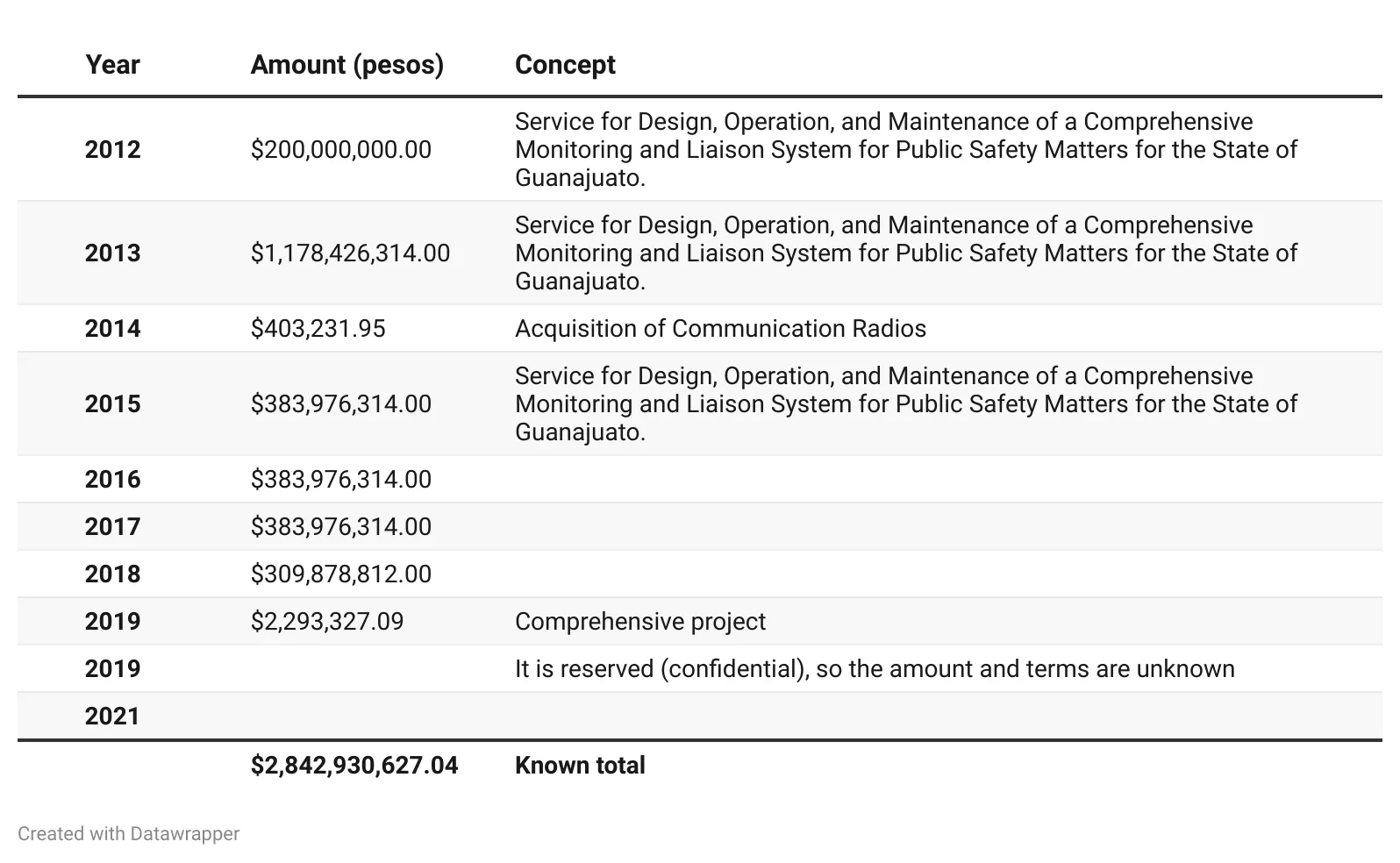Select the 2012 year cell
The height and width of the screenshot is (863, 1400).
coord(112,150)
